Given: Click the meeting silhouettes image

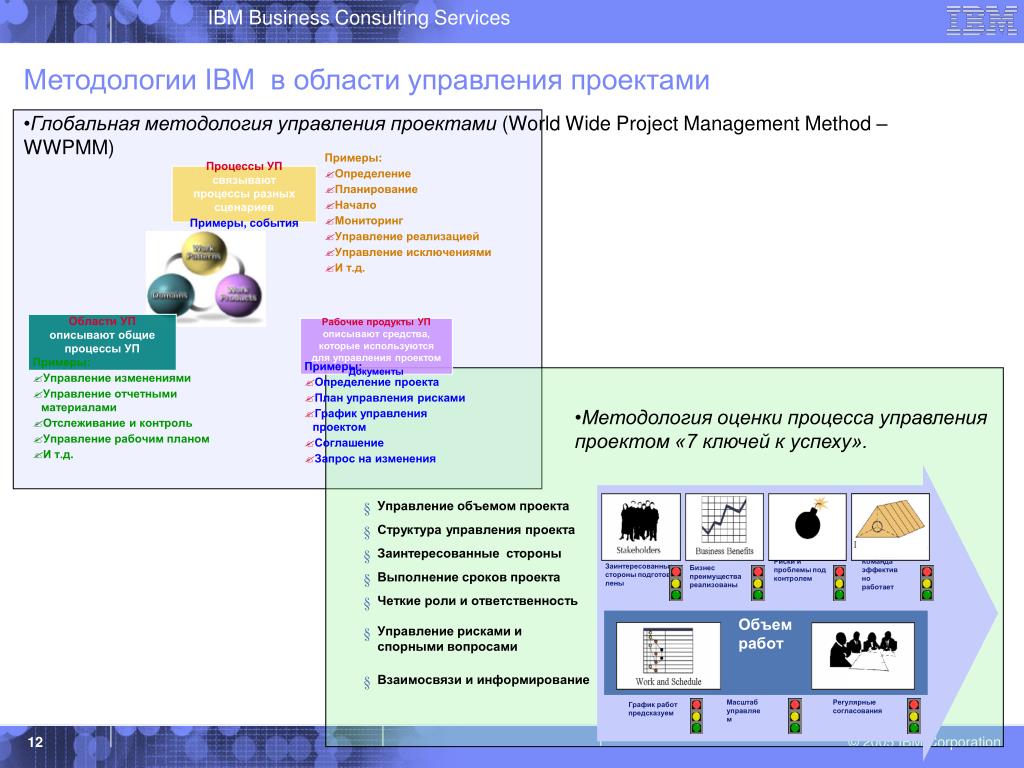Looking at the screenshot, I should (x=863, y=656).
